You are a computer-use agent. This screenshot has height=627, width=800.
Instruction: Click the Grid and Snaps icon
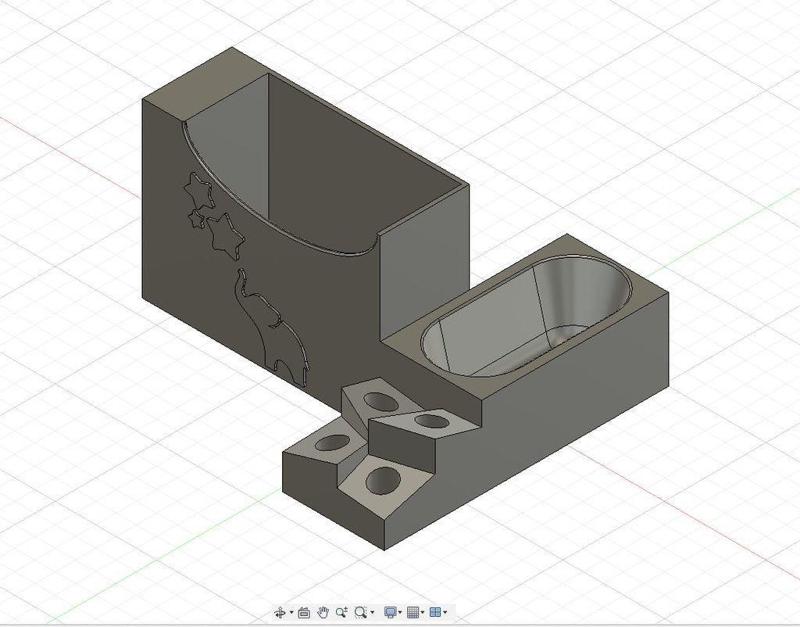[413, 612]
